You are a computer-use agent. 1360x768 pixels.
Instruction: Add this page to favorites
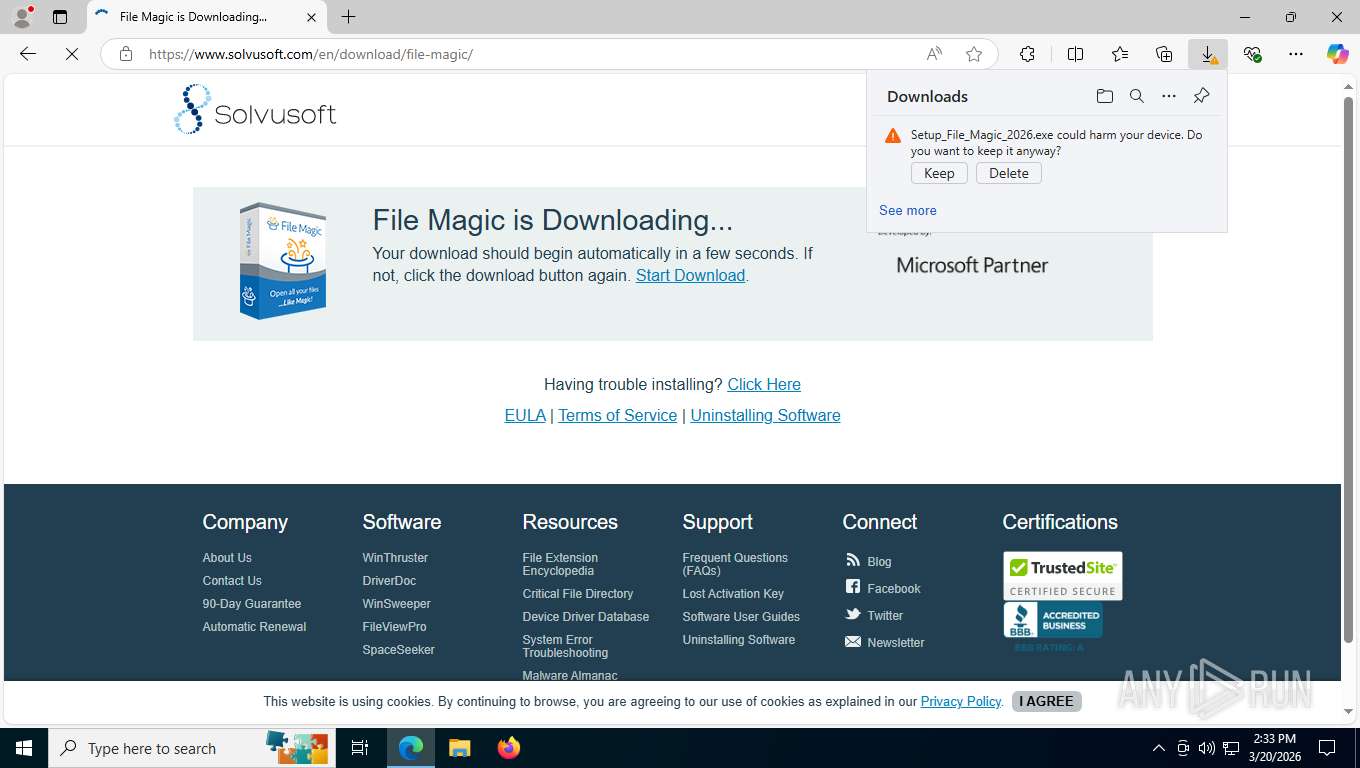(974, 54)
